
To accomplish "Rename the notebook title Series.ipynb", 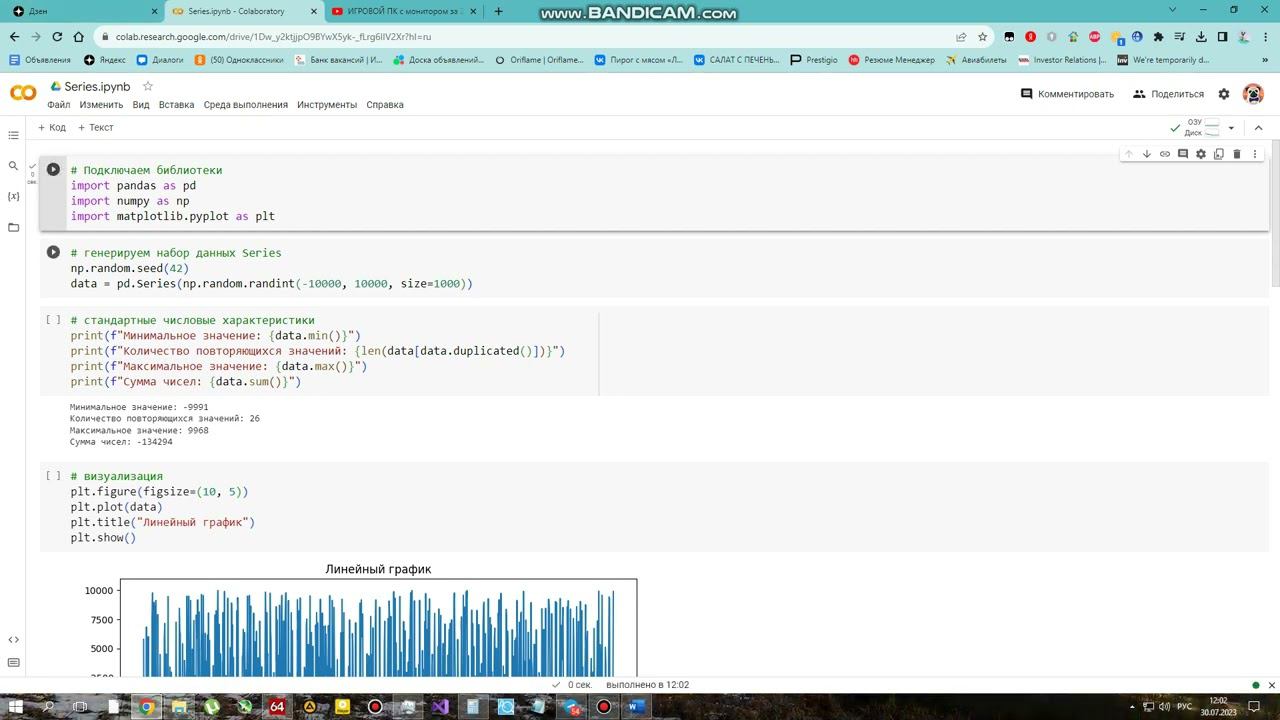I will [97, 87].
